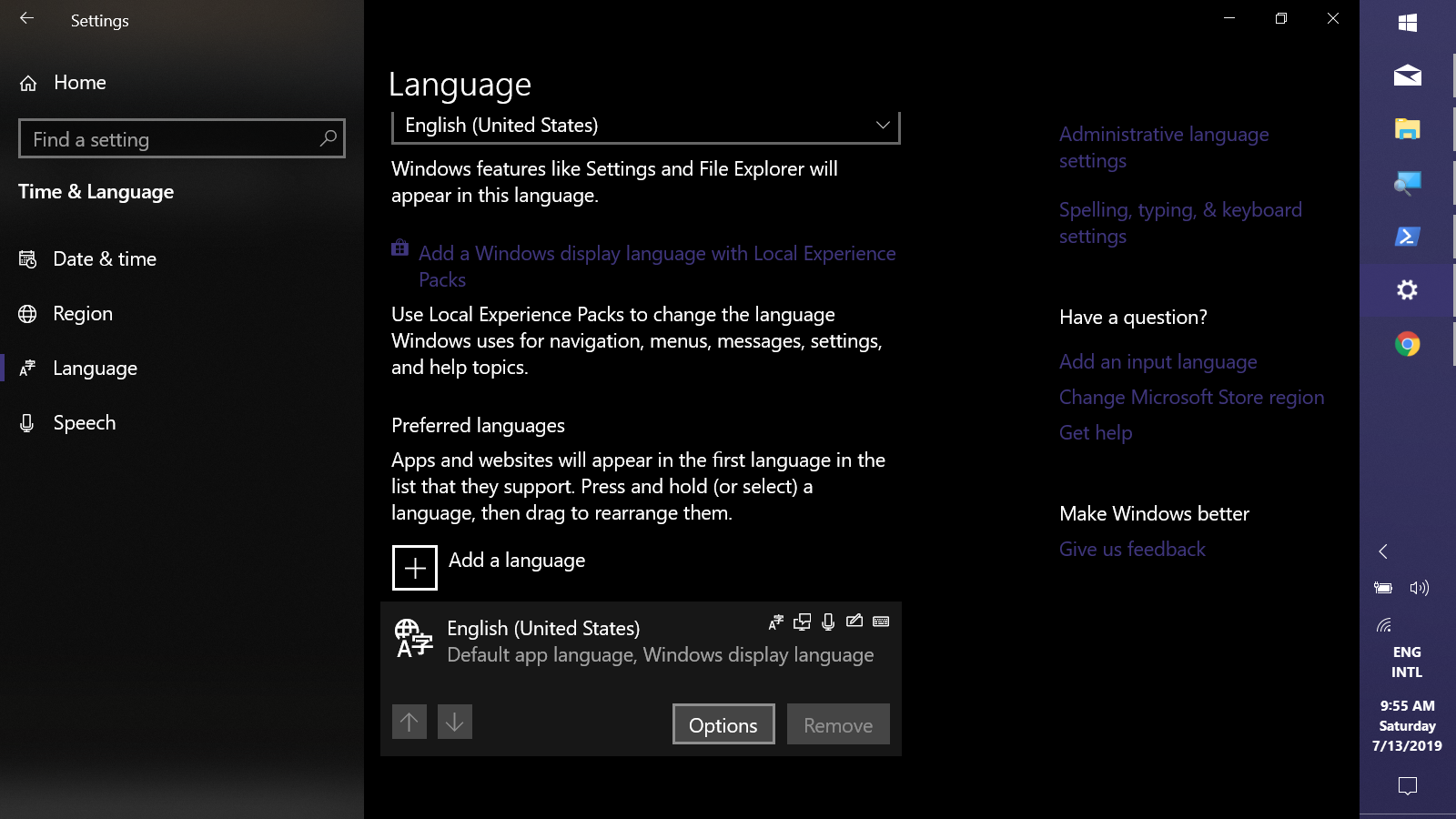Click the keyboard feature icon

point(881,622)
